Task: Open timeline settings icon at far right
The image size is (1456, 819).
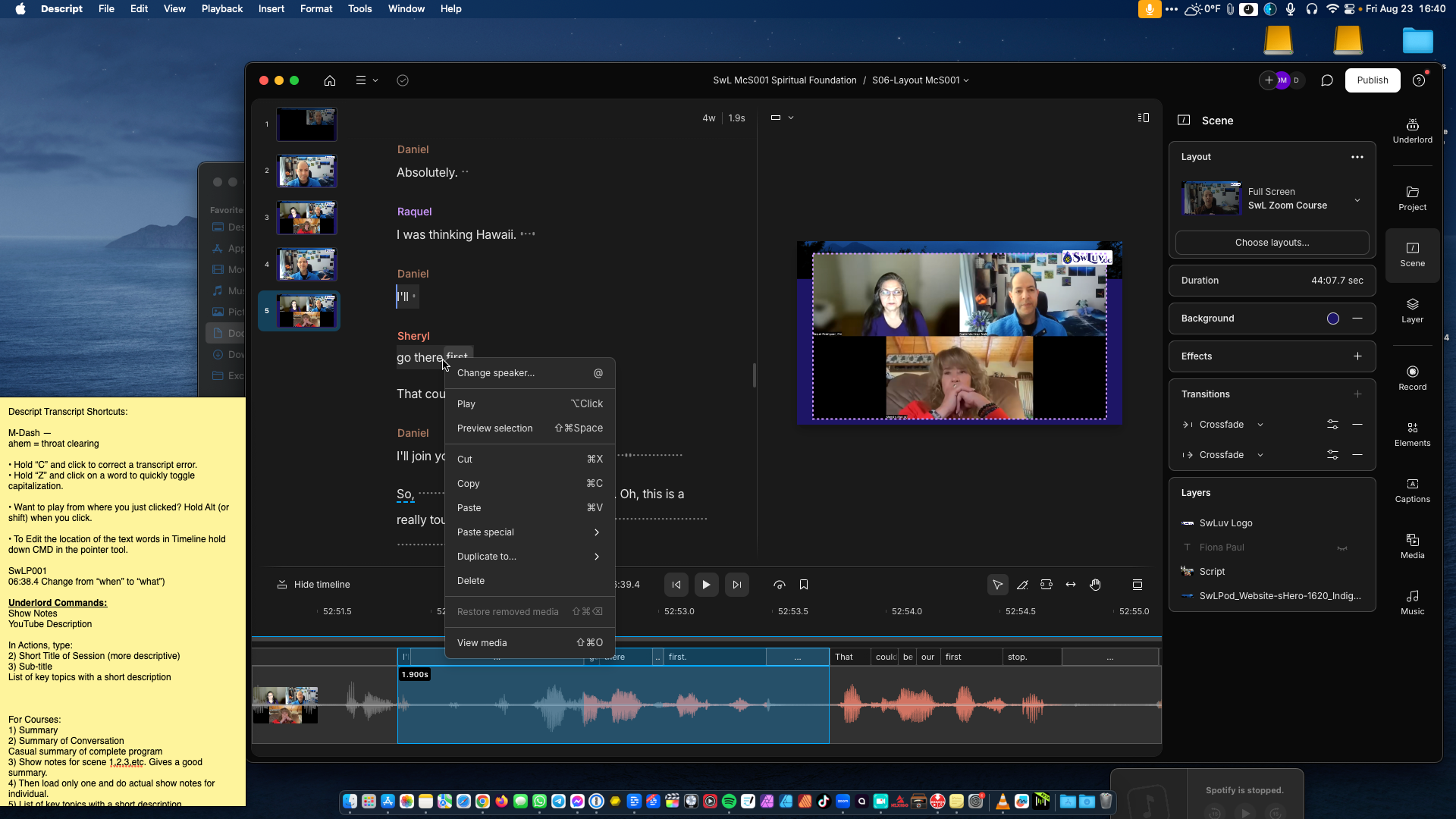Action: pyautogui.click(x=1137, y=585)
